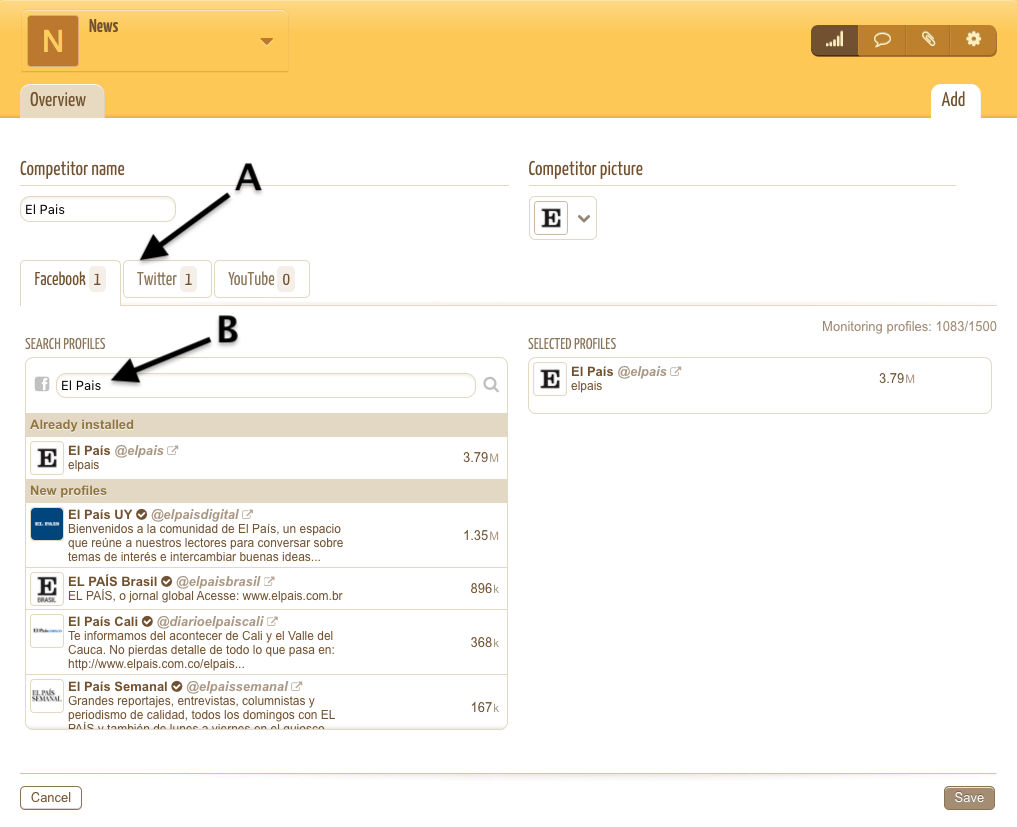Click the El País UY verified badge
The image size is (1017, 827).
coord(141,514)
